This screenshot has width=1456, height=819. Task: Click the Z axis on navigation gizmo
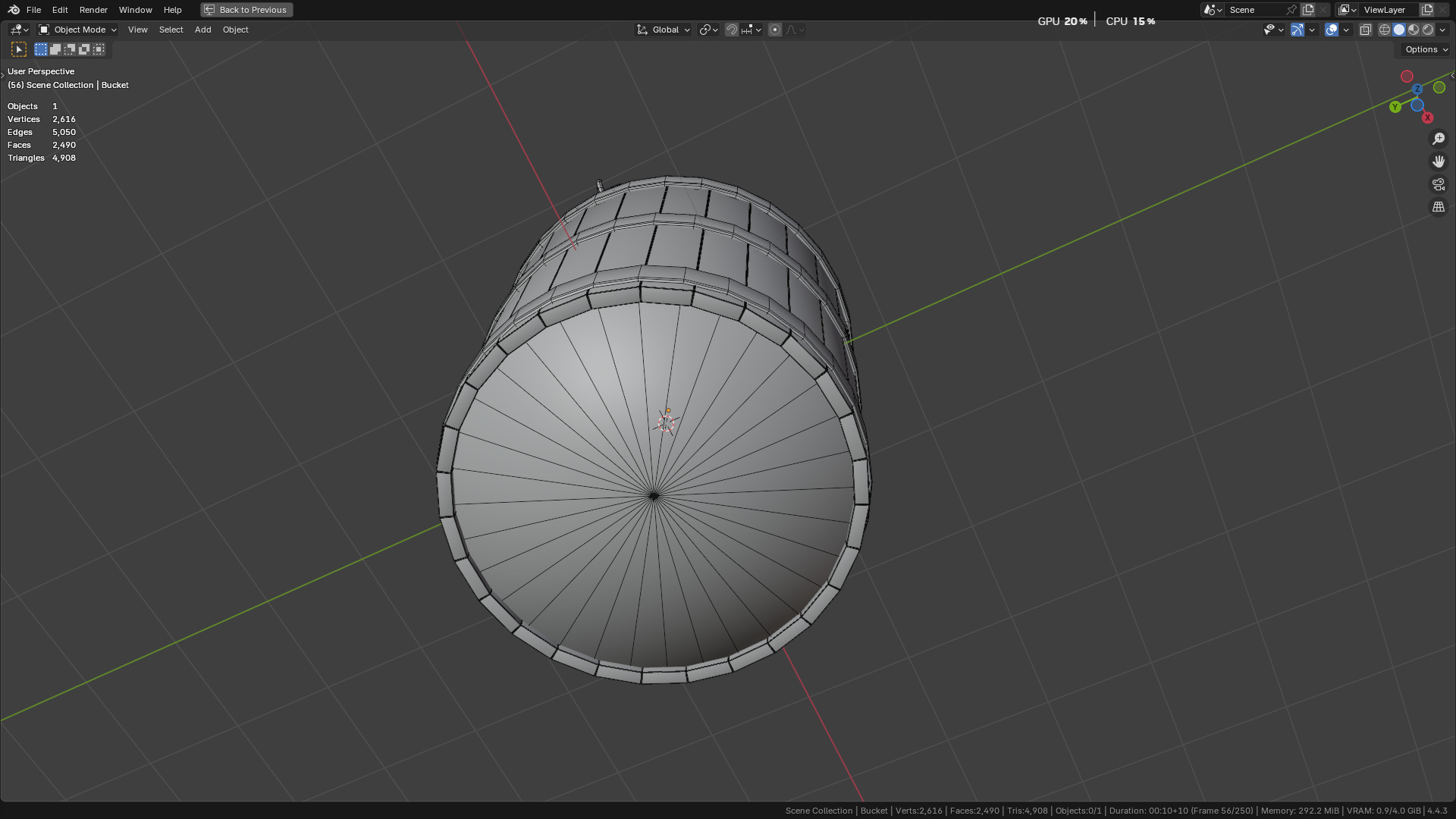coord(1417,89)
